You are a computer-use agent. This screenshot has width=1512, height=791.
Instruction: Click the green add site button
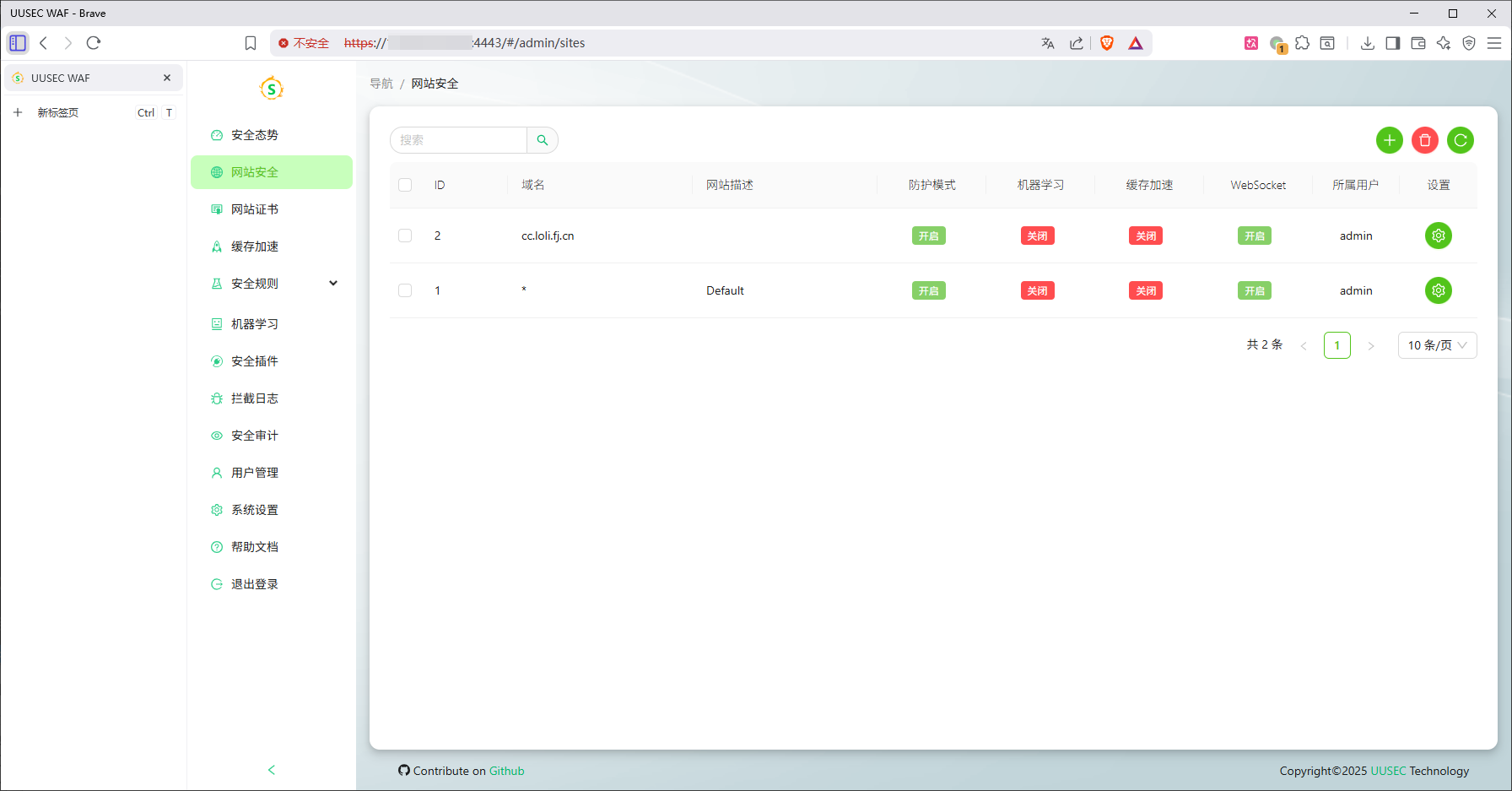pos(1389,140)
